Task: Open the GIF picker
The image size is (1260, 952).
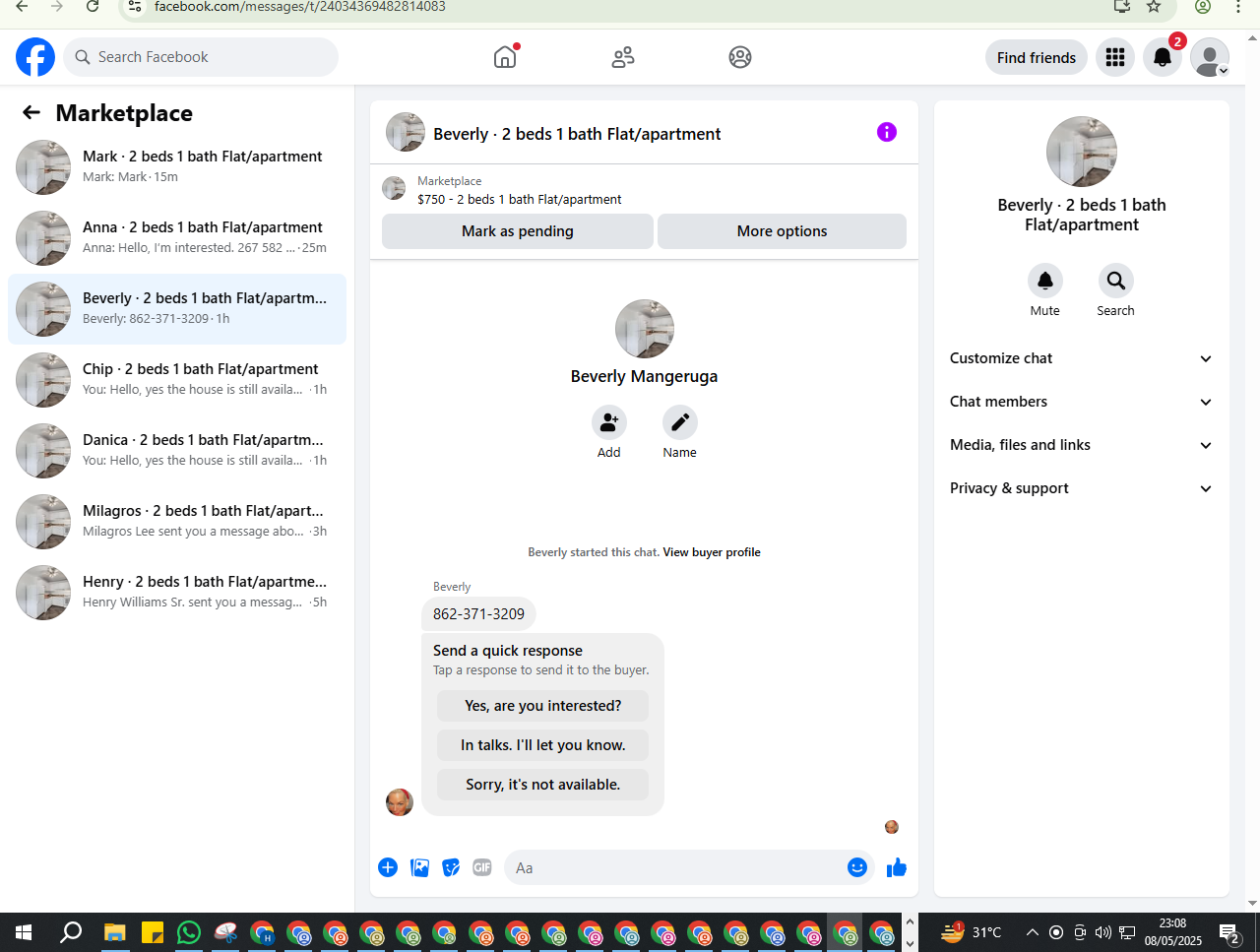Action: (482, 867)
